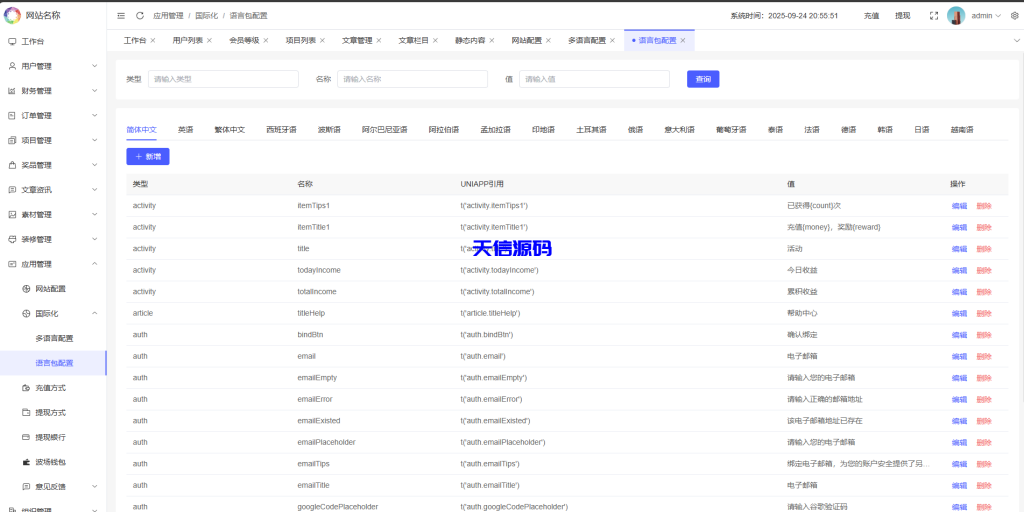Screen dimensions: 1024x512
Task: Switch to the 繁体中文 language tab
Action: click(x=229, y=130)
